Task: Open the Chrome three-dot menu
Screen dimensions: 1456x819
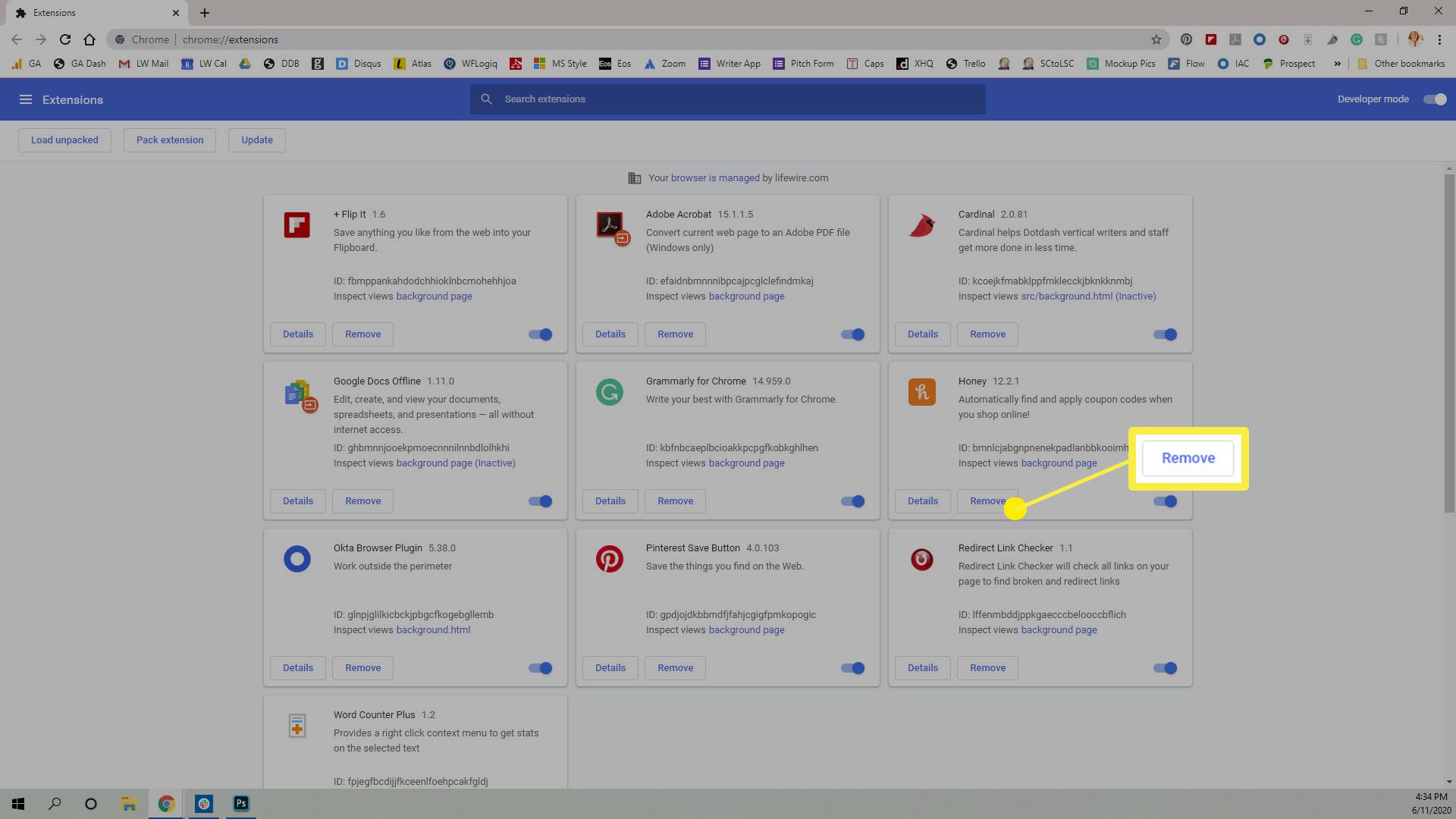Action: point(1439,39)
